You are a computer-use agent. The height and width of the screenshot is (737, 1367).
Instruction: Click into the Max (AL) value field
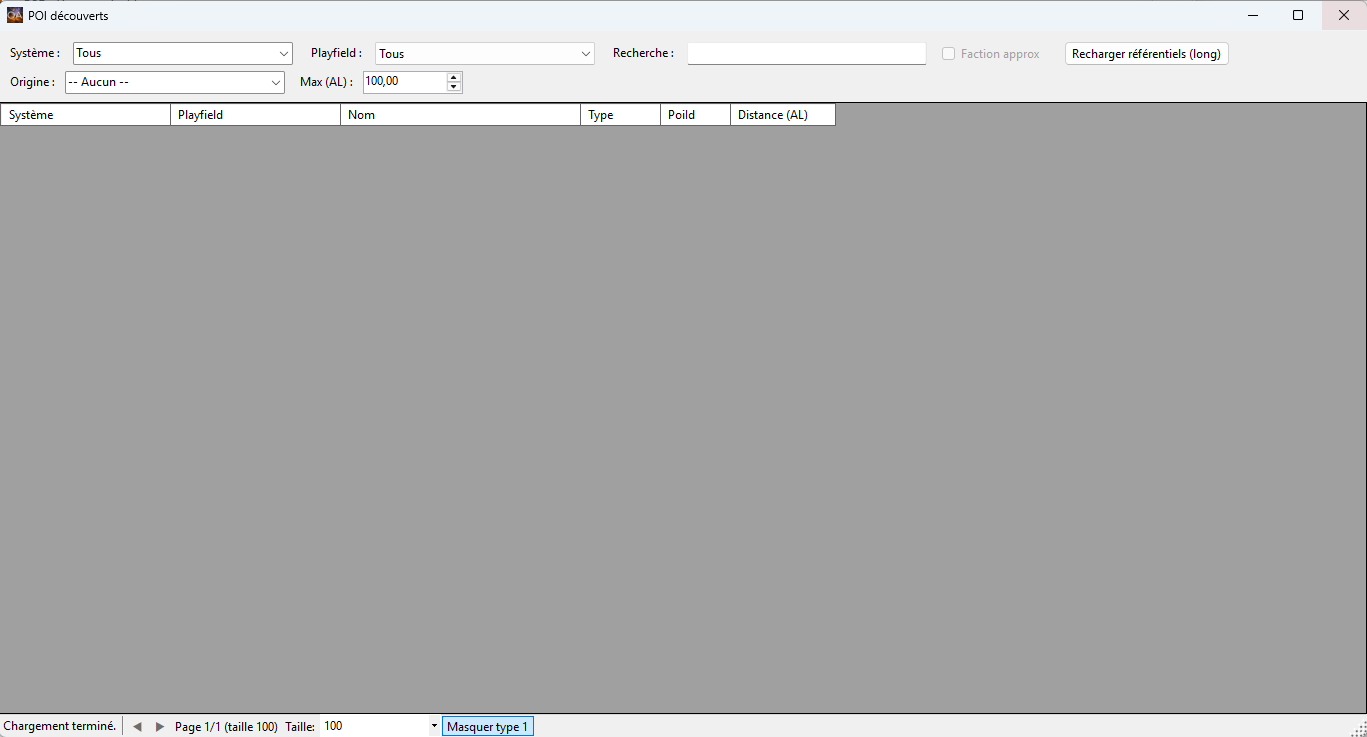pyautogui.click(x=404, y=82)
